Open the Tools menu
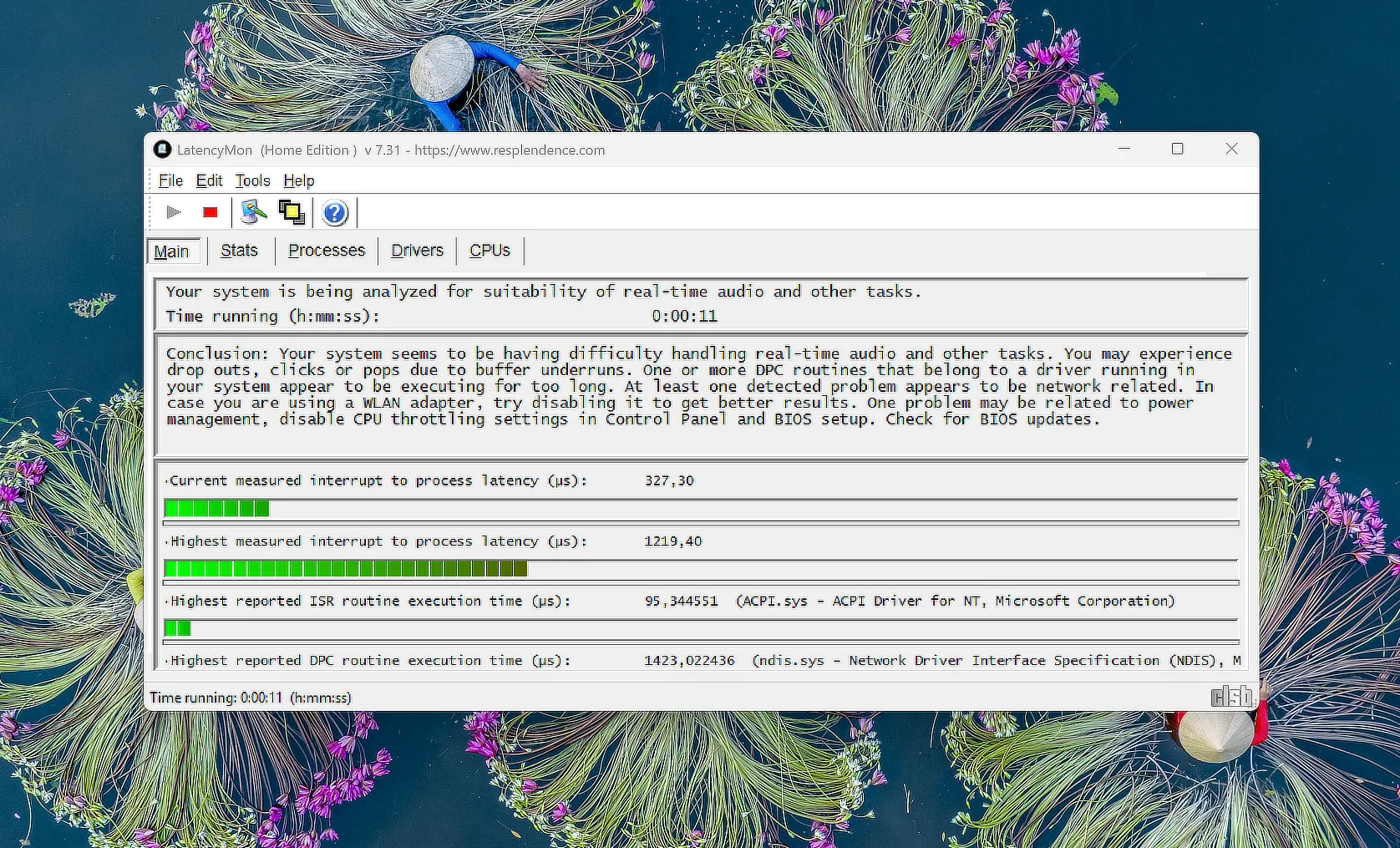Image resolution: width=1400 pixels, height=848 pixels. (x=252, y=180)
